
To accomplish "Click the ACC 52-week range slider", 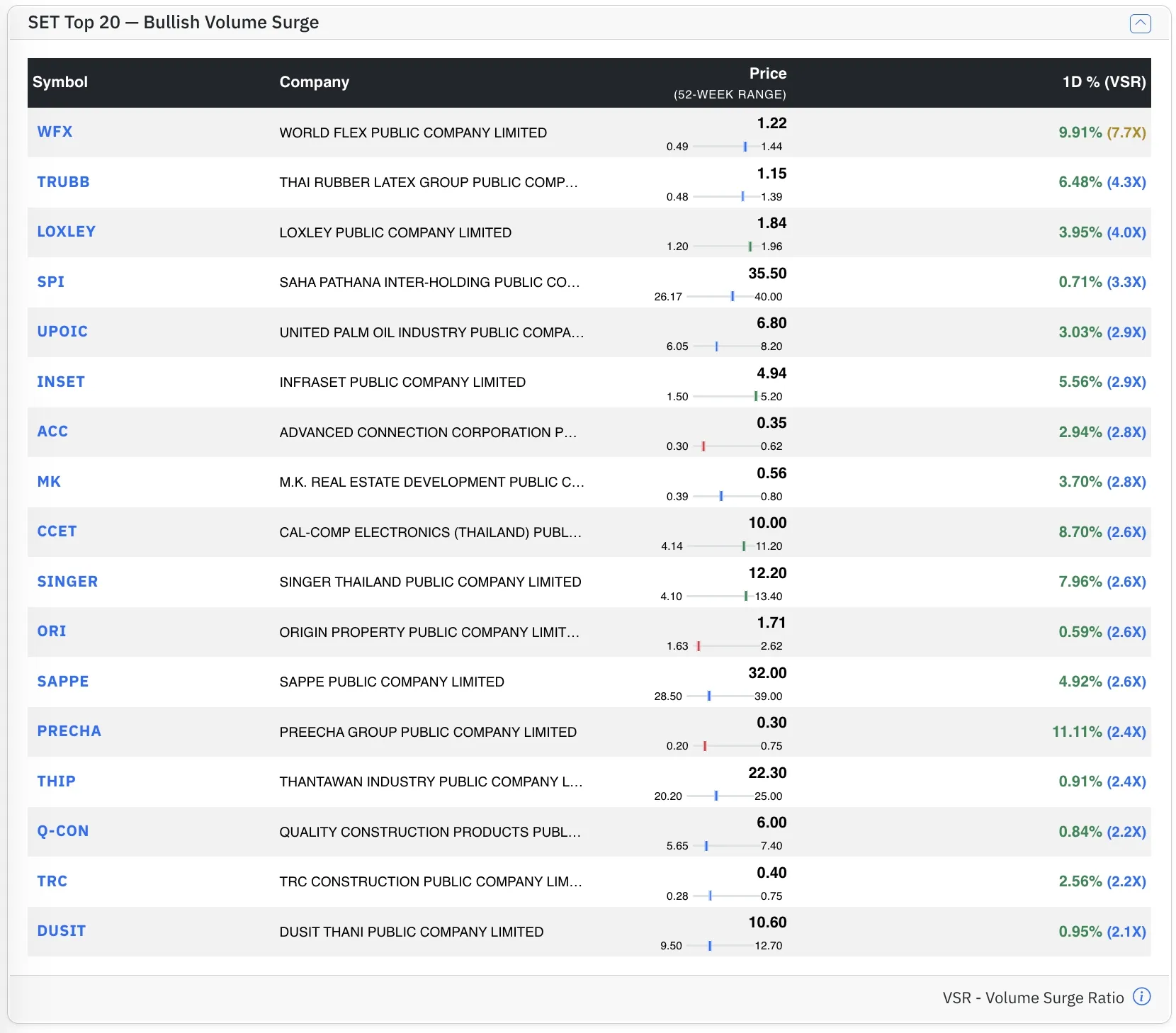I will click(x=724, y=446).
